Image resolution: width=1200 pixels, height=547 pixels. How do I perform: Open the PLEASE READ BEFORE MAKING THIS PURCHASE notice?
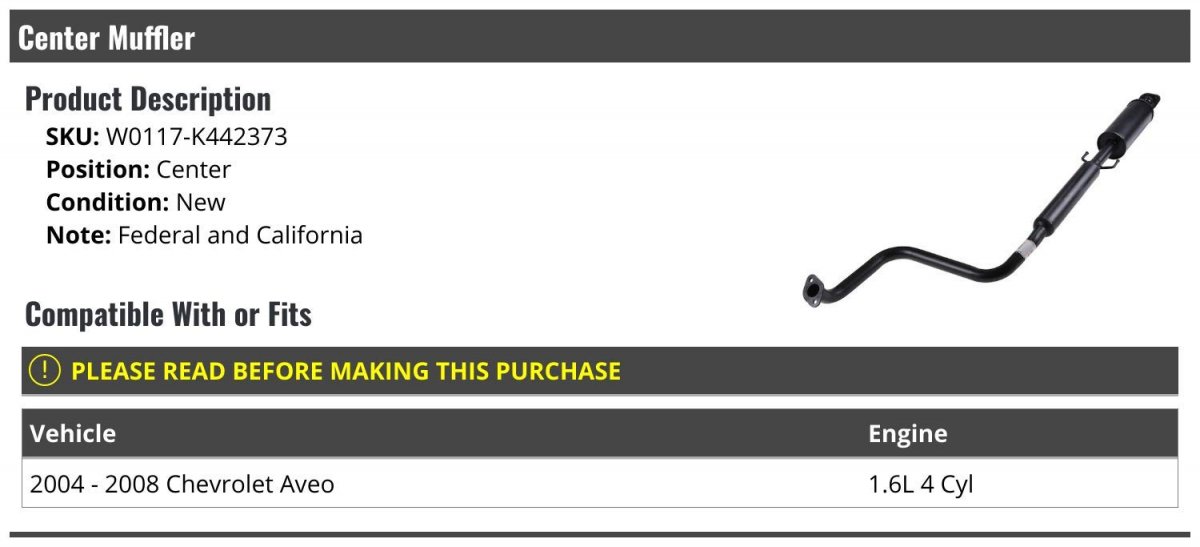click(x=346, y=371)
